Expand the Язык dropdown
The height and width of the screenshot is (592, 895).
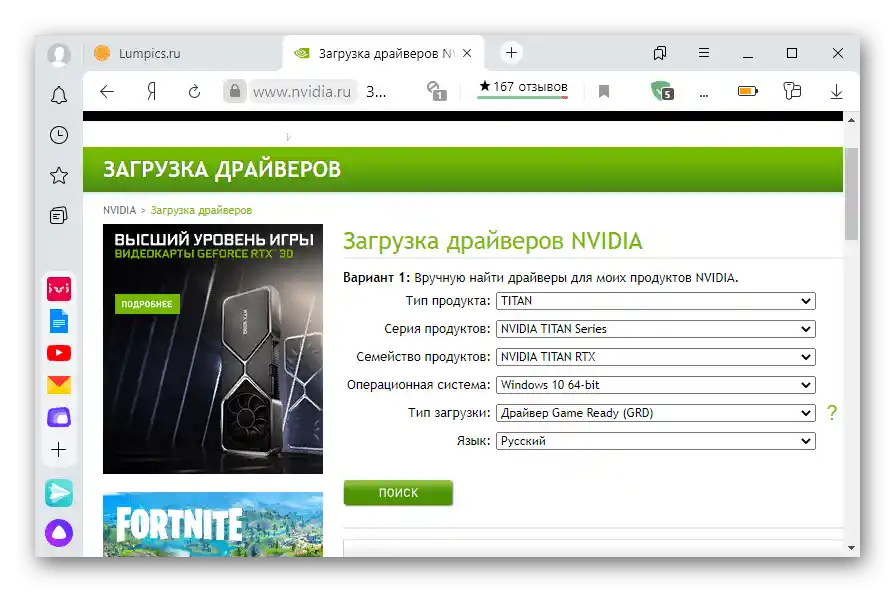655,441
